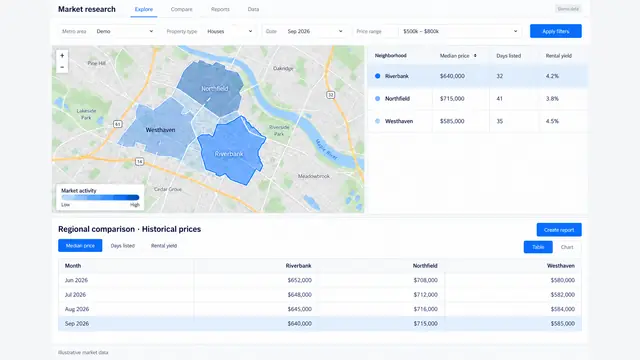Click Riverside Park label on the map
Screen dimensions: 640x360
279,131
